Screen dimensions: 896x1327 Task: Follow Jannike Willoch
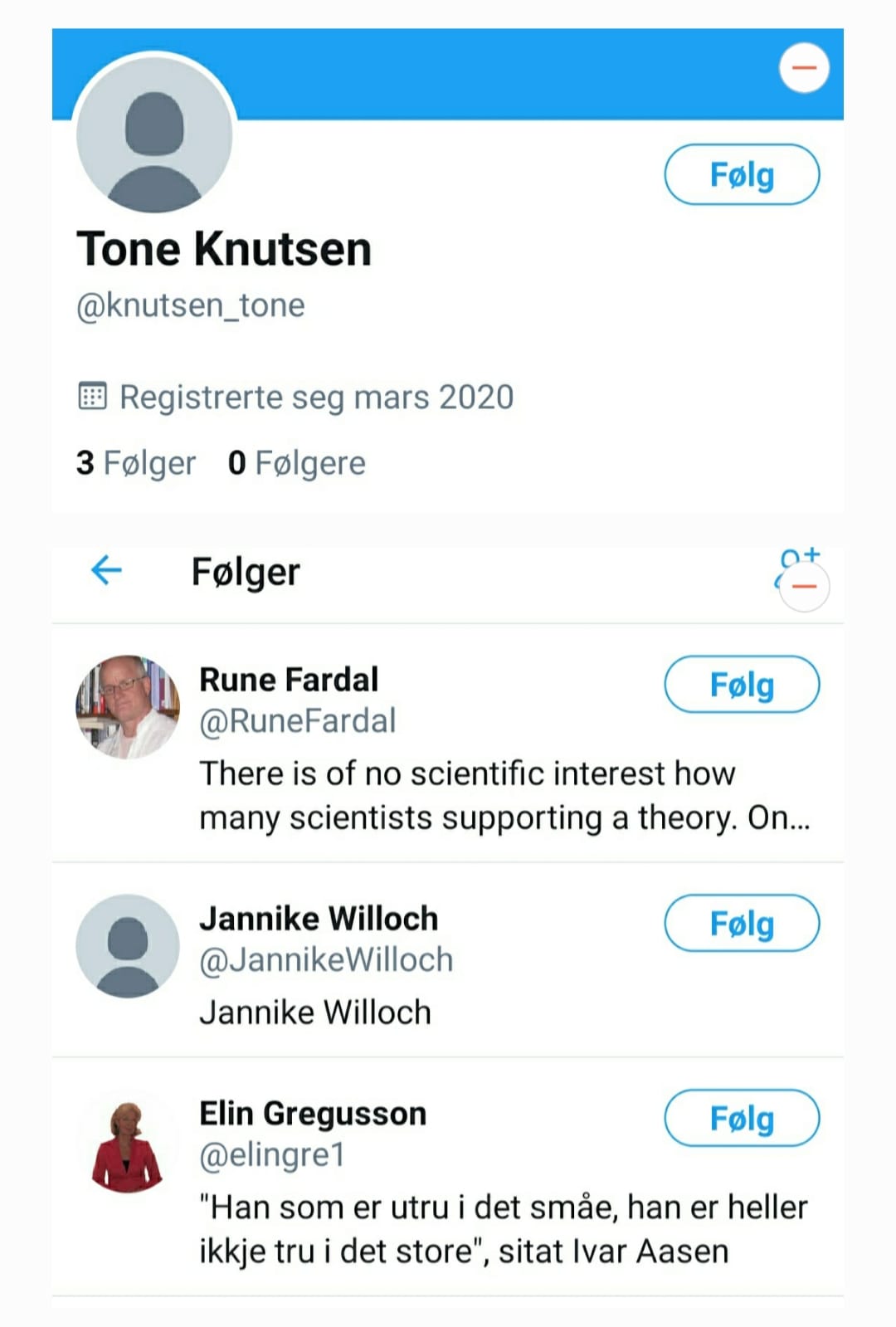[742, 923]
